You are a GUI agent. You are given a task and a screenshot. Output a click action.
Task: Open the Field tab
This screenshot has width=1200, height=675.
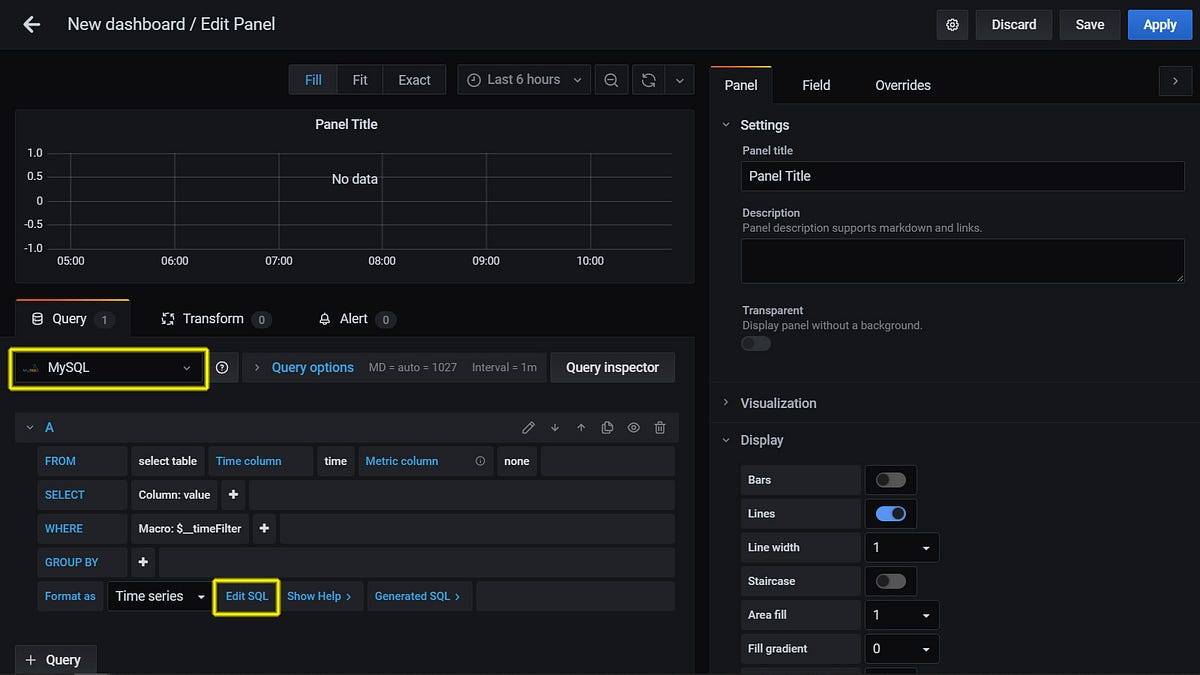tap(816, 85)
